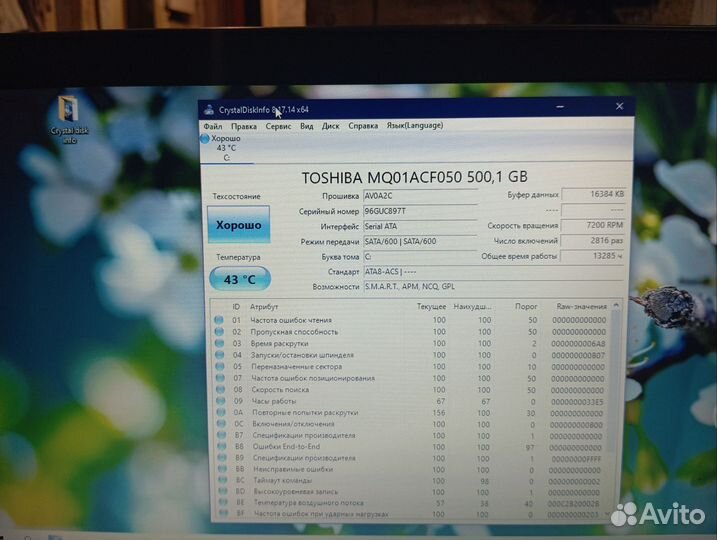717x540 pixels.
Task: Click the status circle icon for row BB
Action: 222,469
